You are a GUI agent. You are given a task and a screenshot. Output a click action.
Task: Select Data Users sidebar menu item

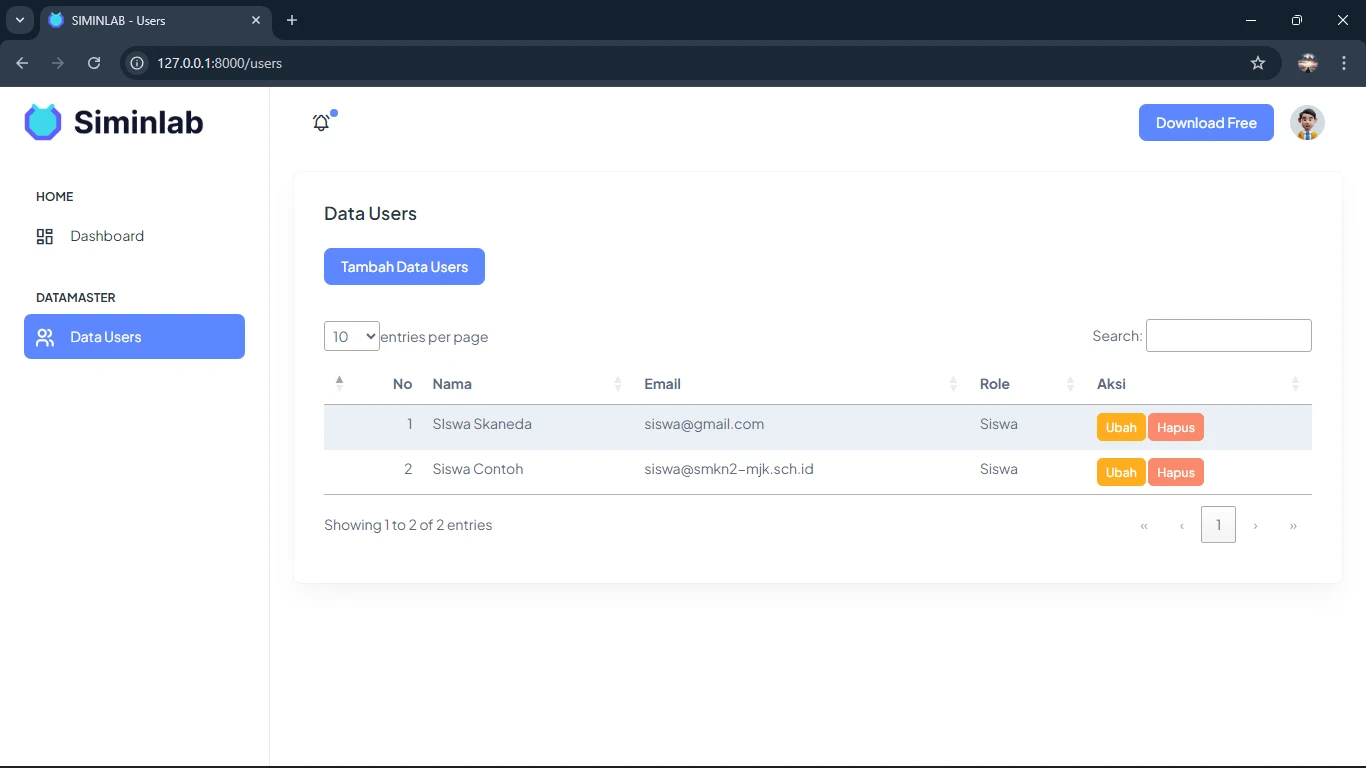[x=134, y=337]
